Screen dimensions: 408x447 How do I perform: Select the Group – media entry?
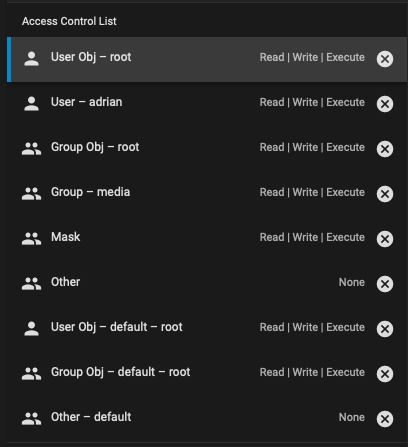point(207,194)
